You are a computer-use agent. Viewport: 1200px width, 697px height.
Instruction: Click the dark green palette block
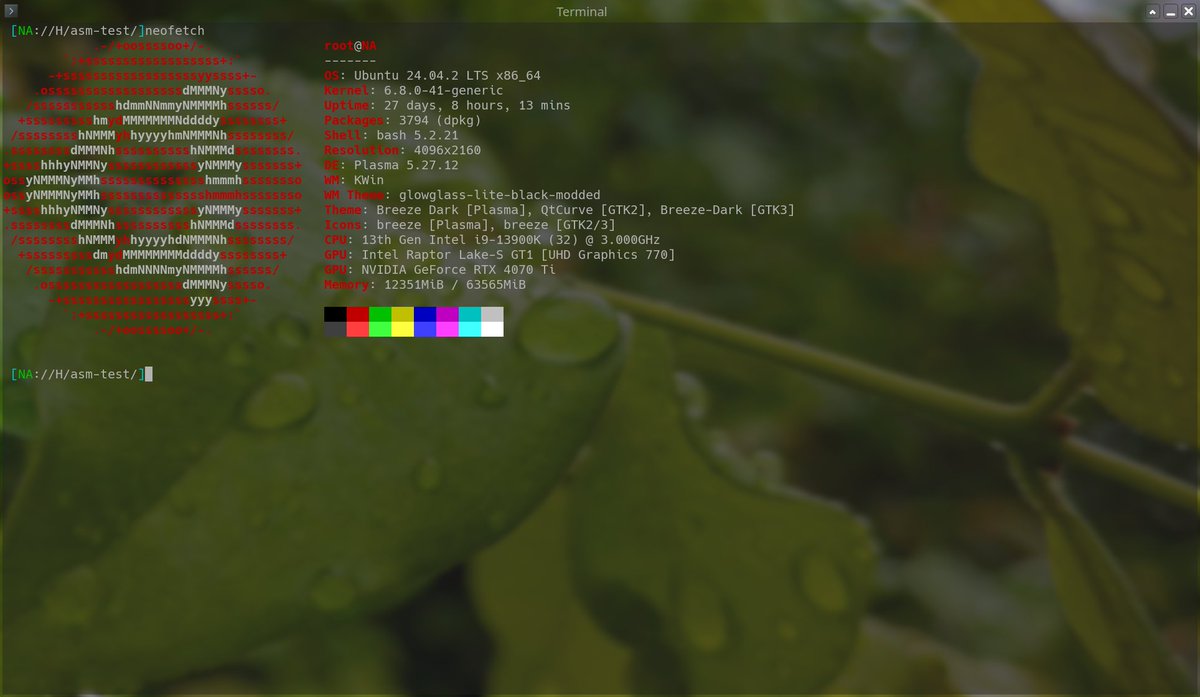(x=380, y=314)
